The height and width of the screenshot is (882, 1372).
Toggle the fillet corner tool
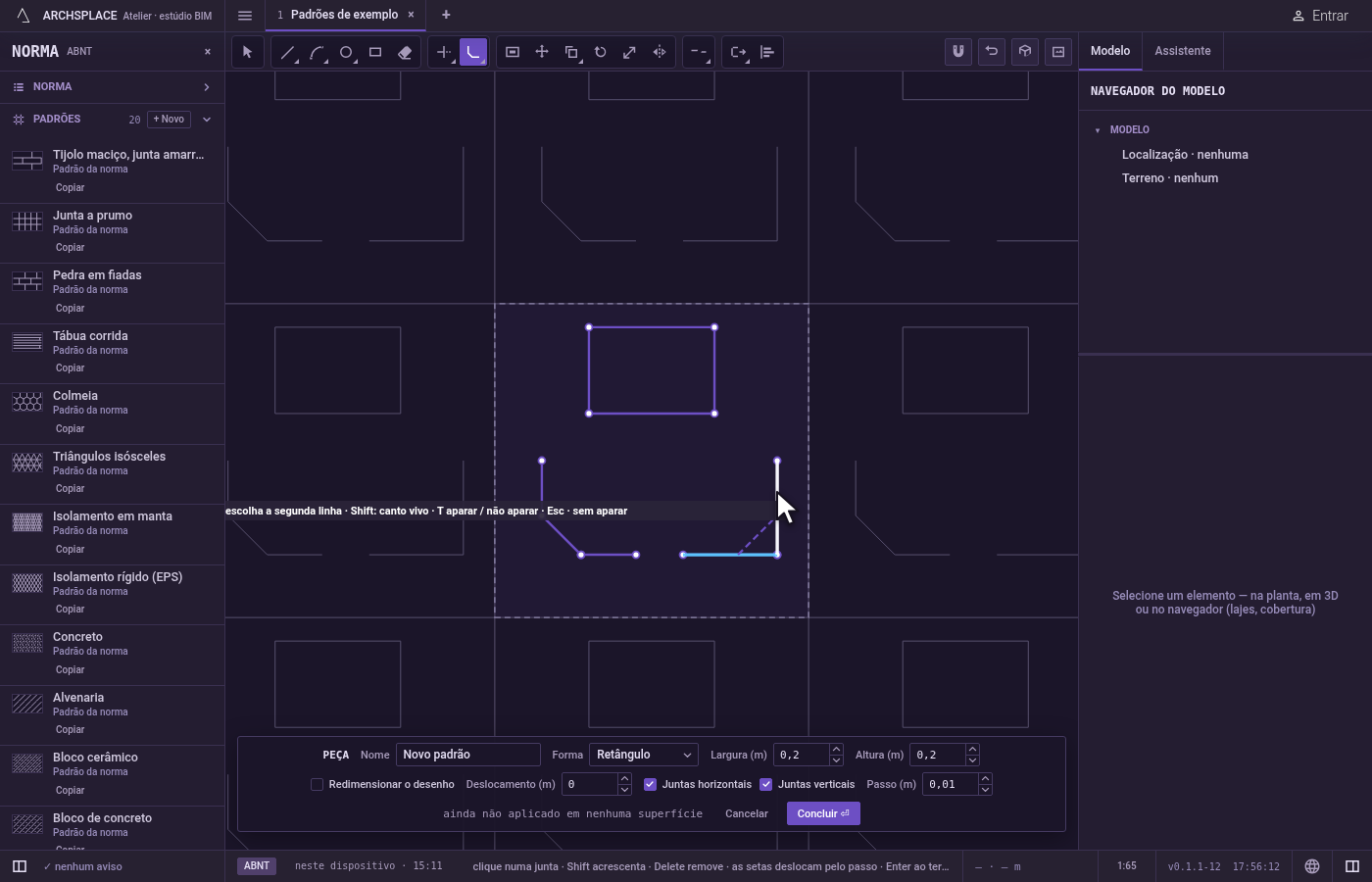pos(473,52)
